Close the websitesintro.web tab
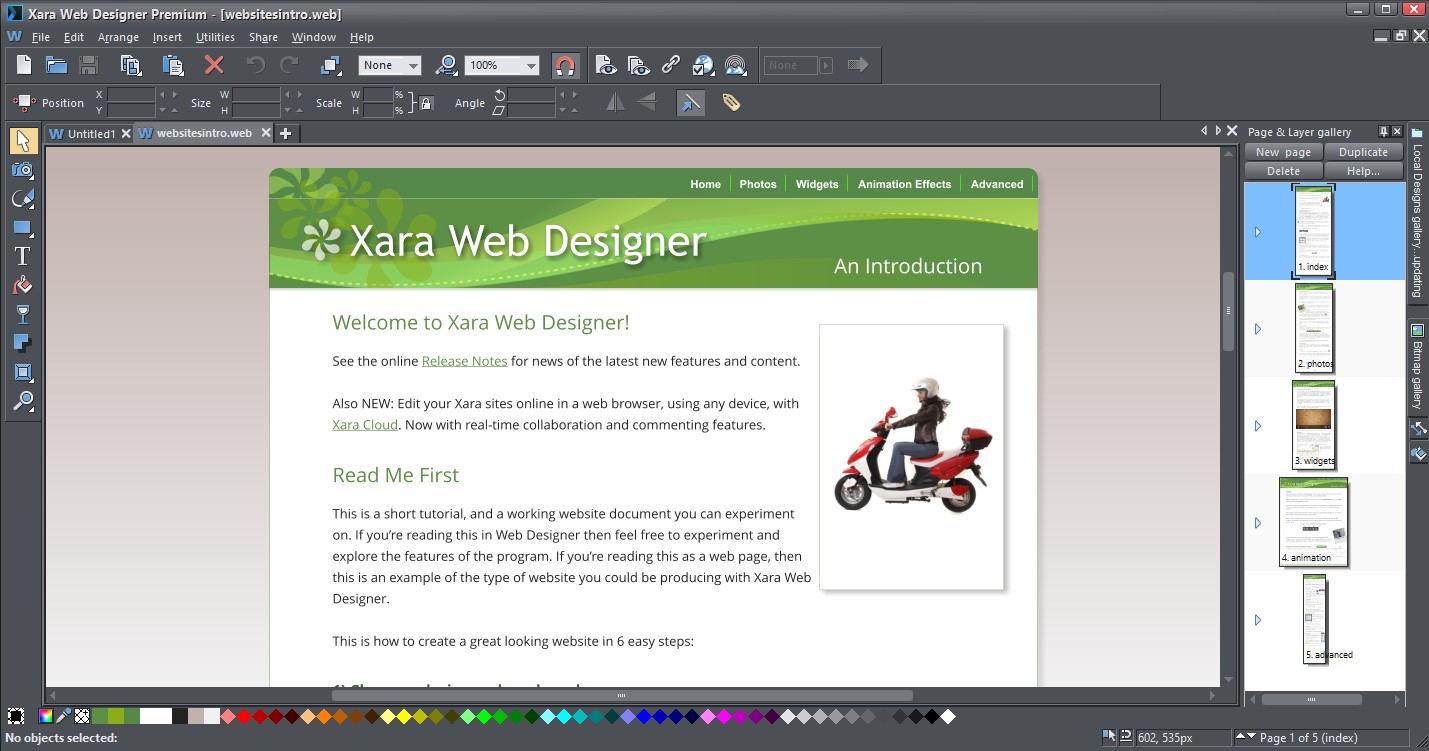 (x=266, y=133)
